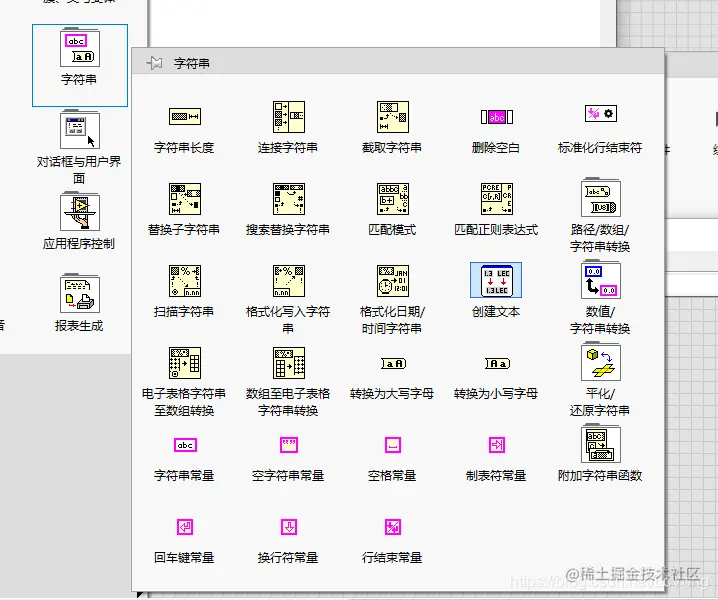The image size is (718, 600).
Task: Open the 对话框与用户界面 palette category
Action: click(x=79, y=147)
